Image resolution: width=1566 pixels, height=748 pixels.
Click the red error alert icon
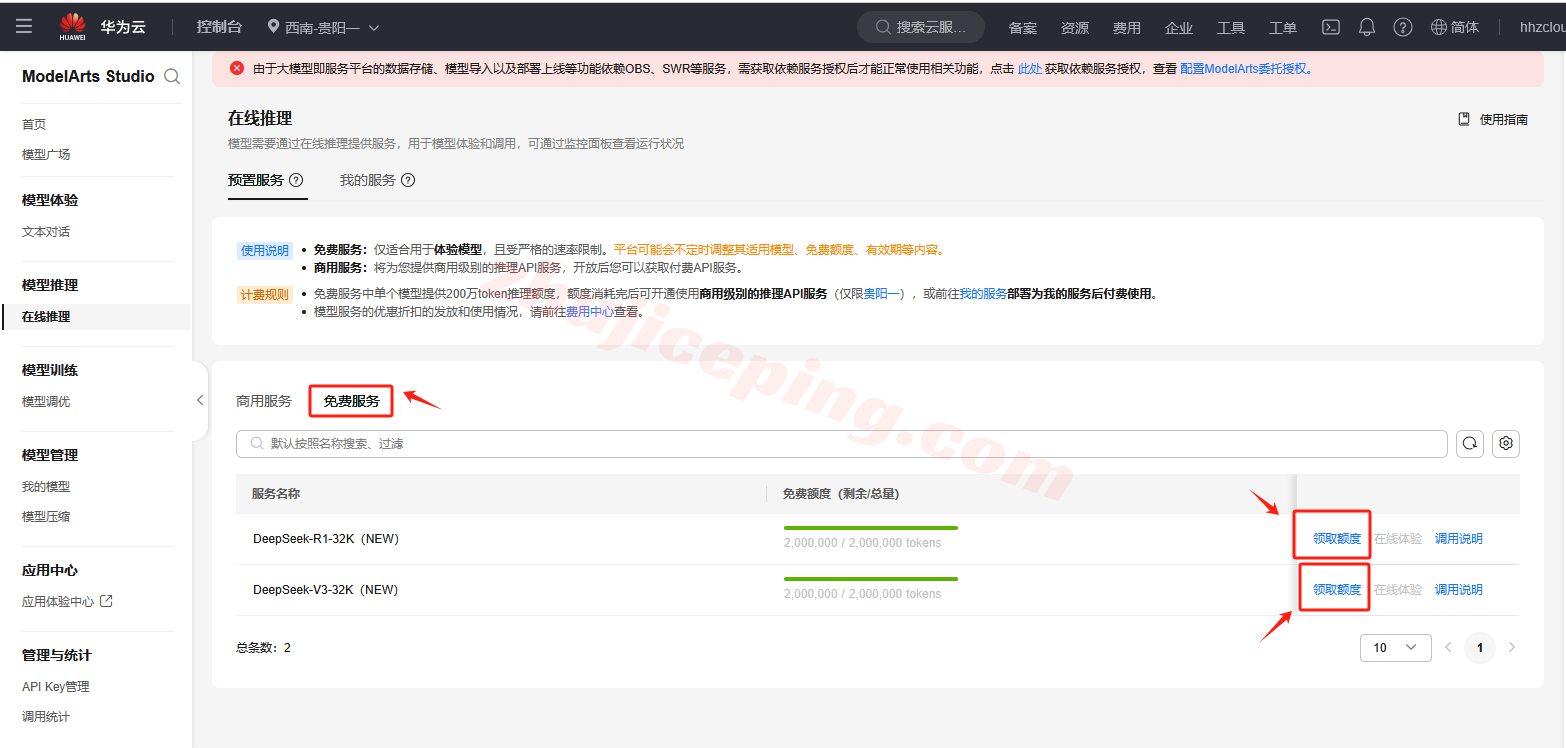(237, 68)
